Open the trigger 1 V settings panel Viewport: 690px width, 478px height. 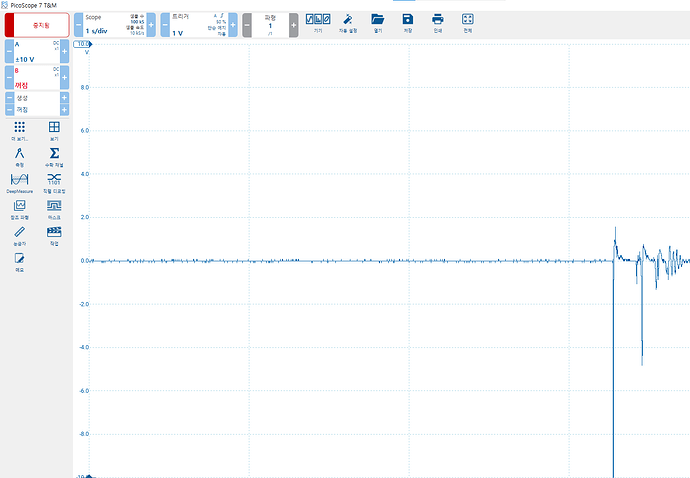click(x=199, y=25)
